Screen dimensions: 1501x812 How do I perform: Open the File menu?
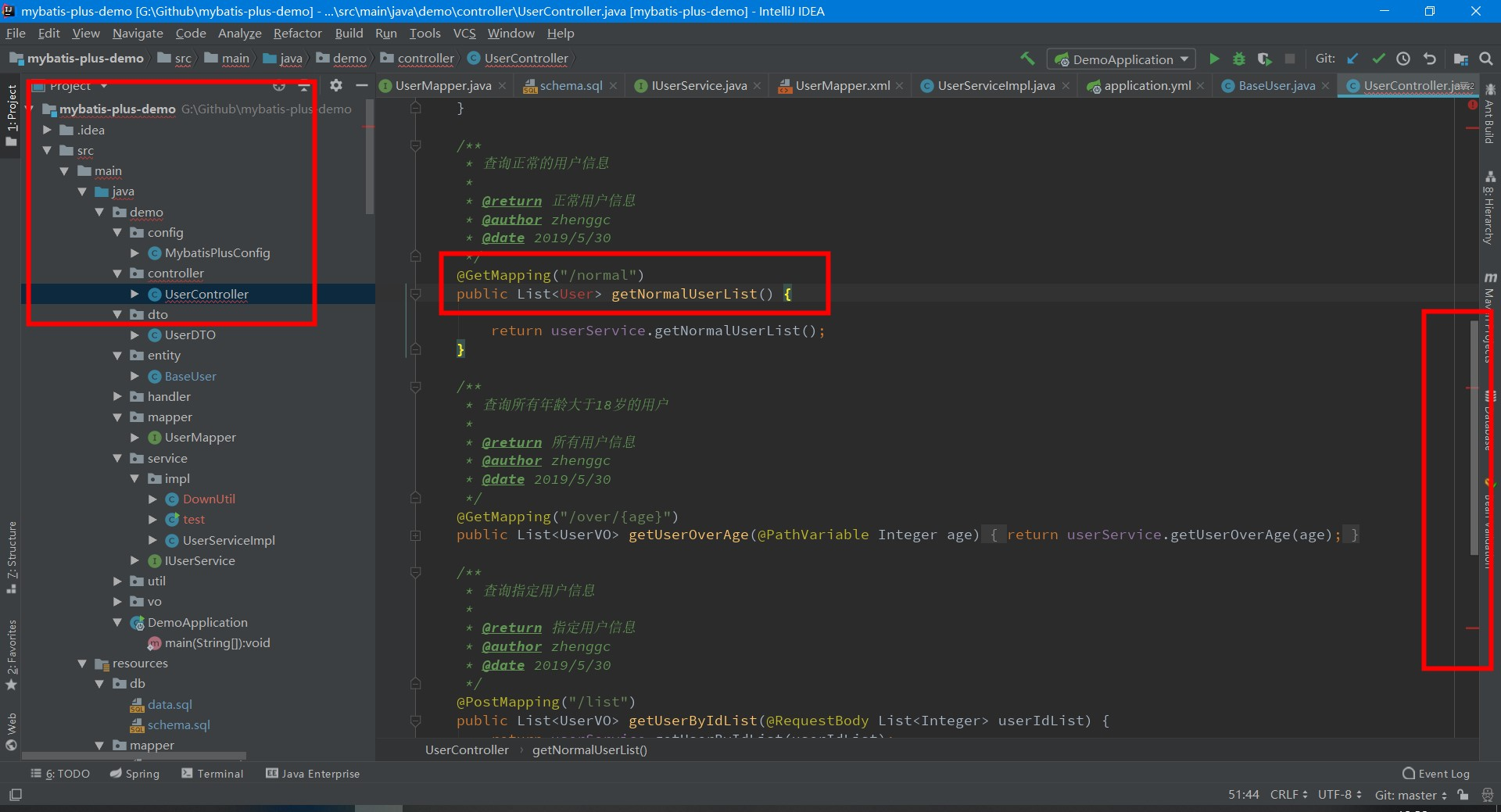[x=16, y=33]
